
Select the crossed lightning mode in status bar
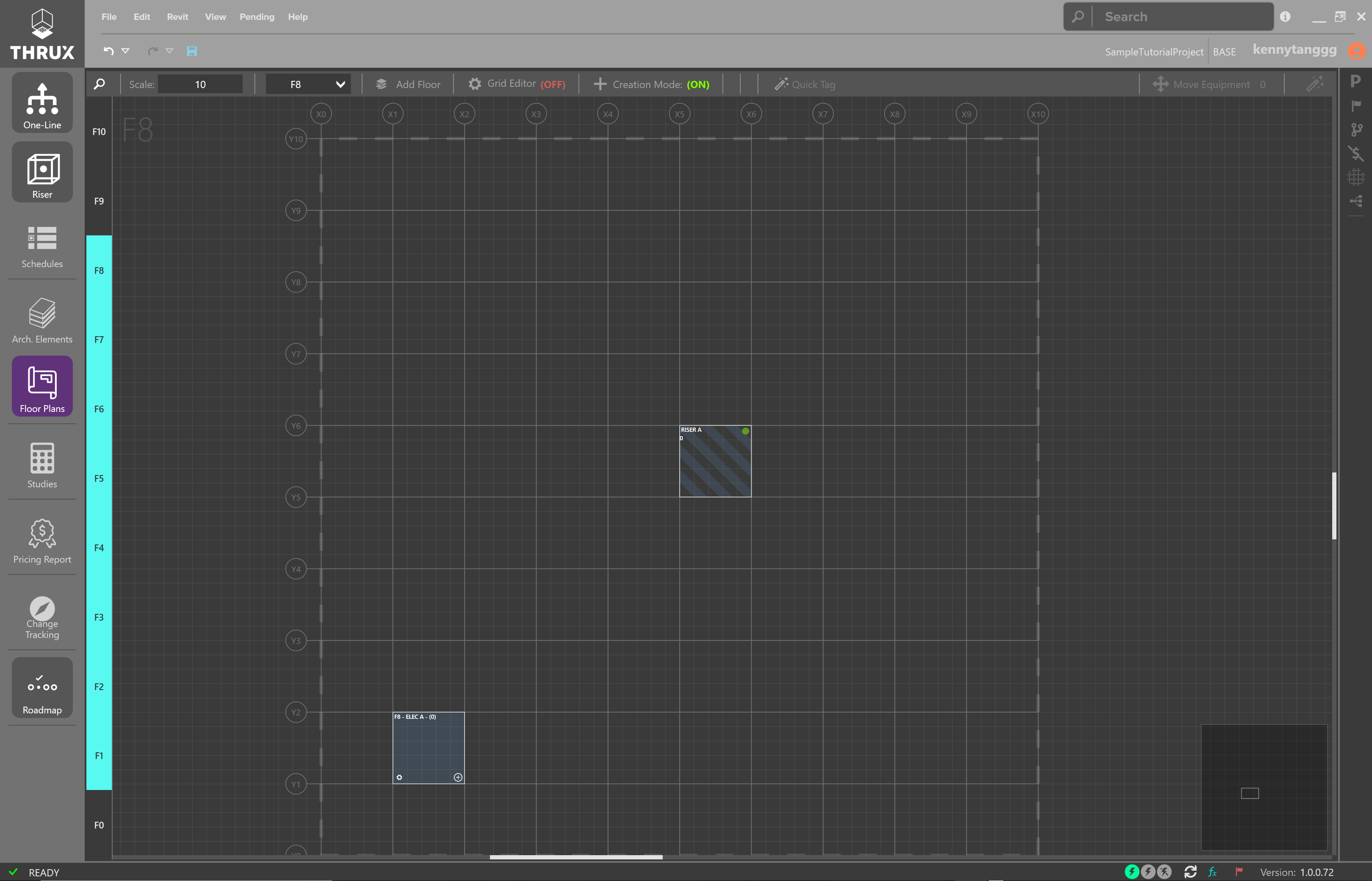tap(1165, 872)
